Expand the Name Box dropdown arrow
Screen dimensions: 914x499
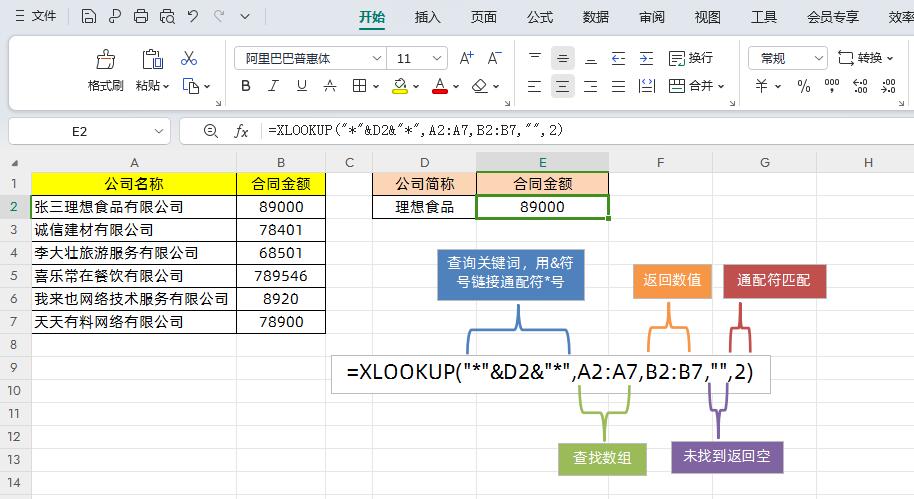[159, 131]
